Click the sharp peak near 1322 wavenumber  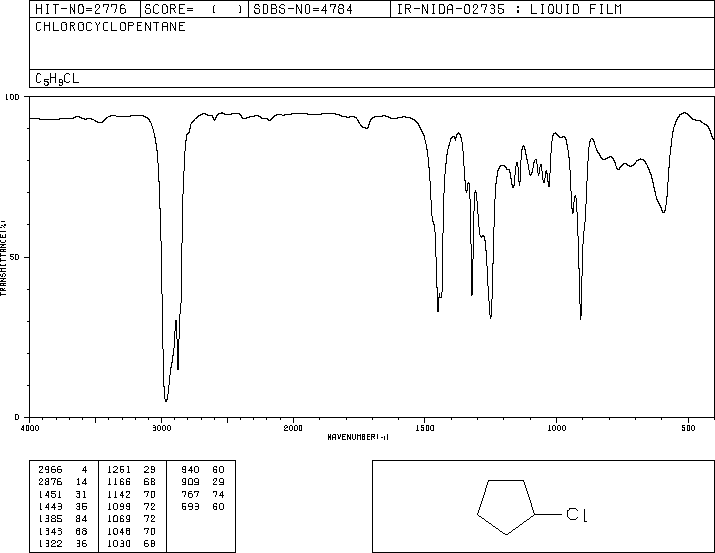coord(472,293)
